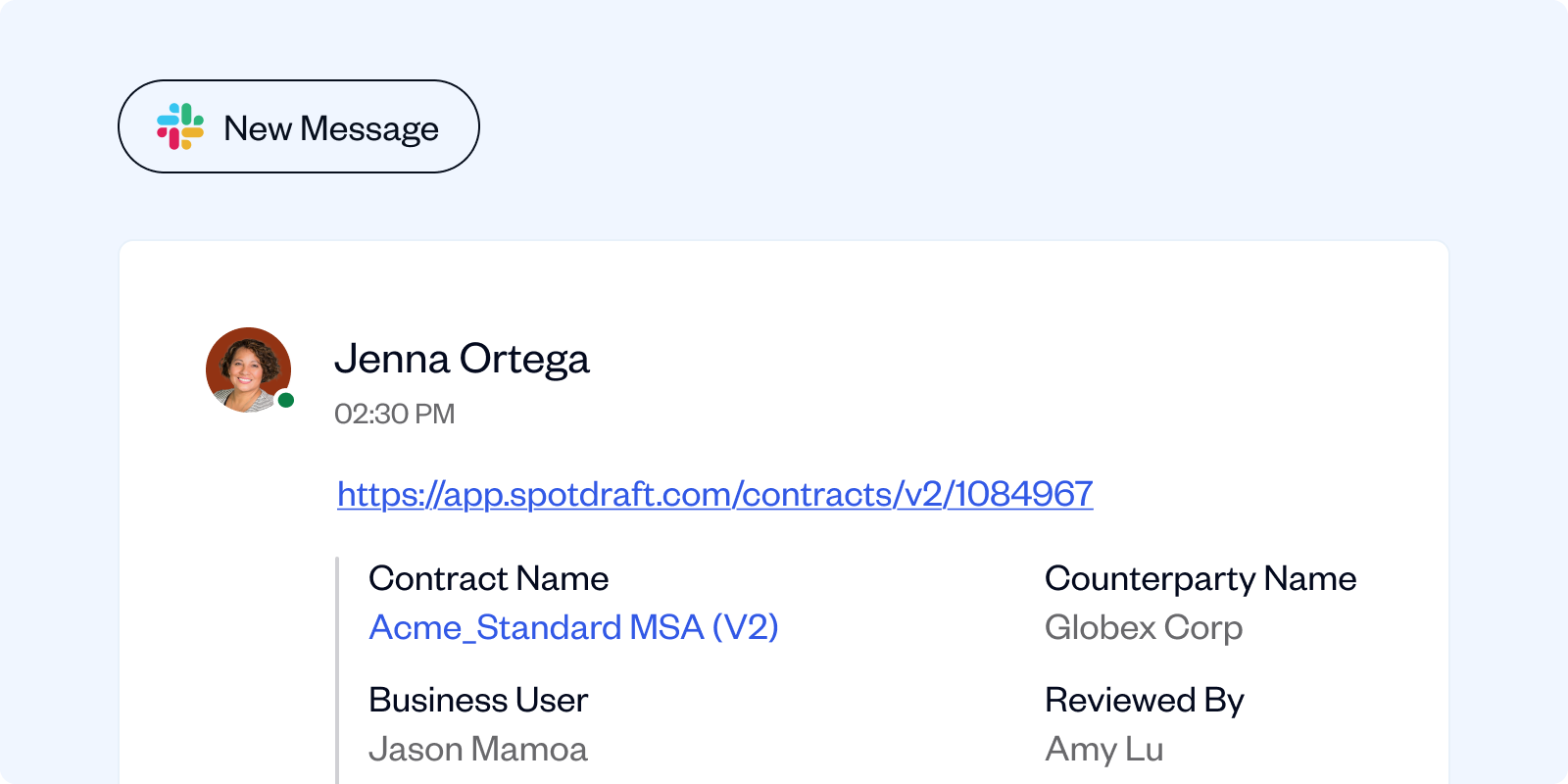Image resolution: width=1568 pixels, height=784 pixels.
Task: Select the Jason Mamoa business user value
Action: point(477,749)
